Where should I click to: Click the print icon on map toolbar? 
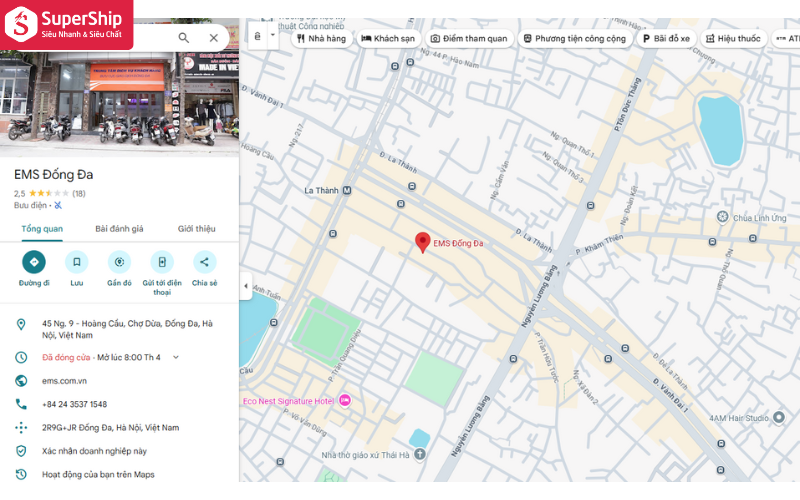click(x=258, y=36)
